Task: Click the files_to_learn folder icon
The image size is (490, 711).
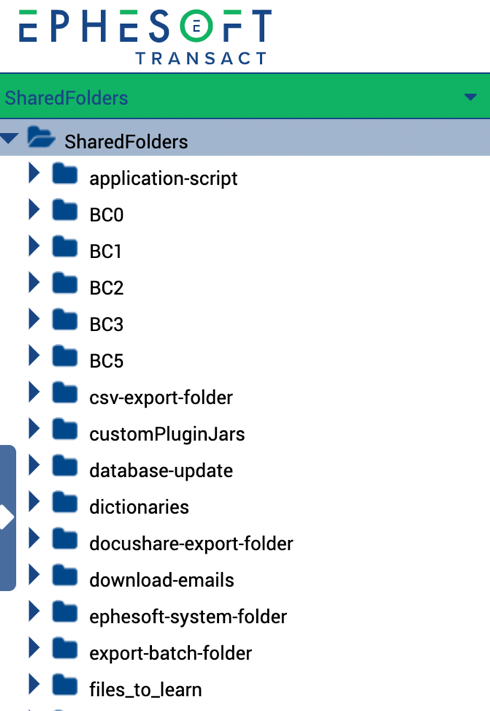Action: click(65, 685)
